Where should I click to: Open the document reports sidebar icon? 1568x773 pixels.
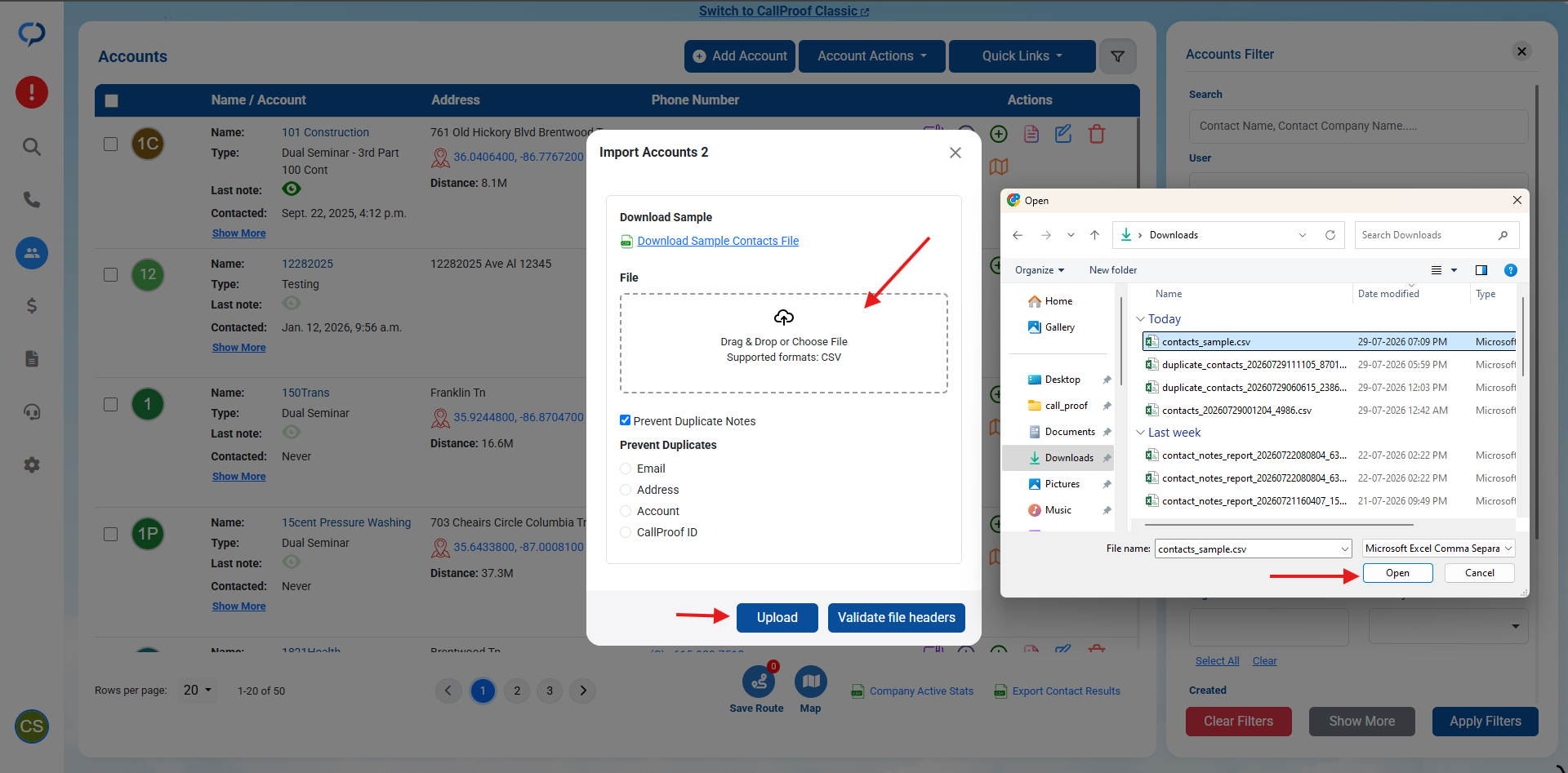[x=32, y=359]
